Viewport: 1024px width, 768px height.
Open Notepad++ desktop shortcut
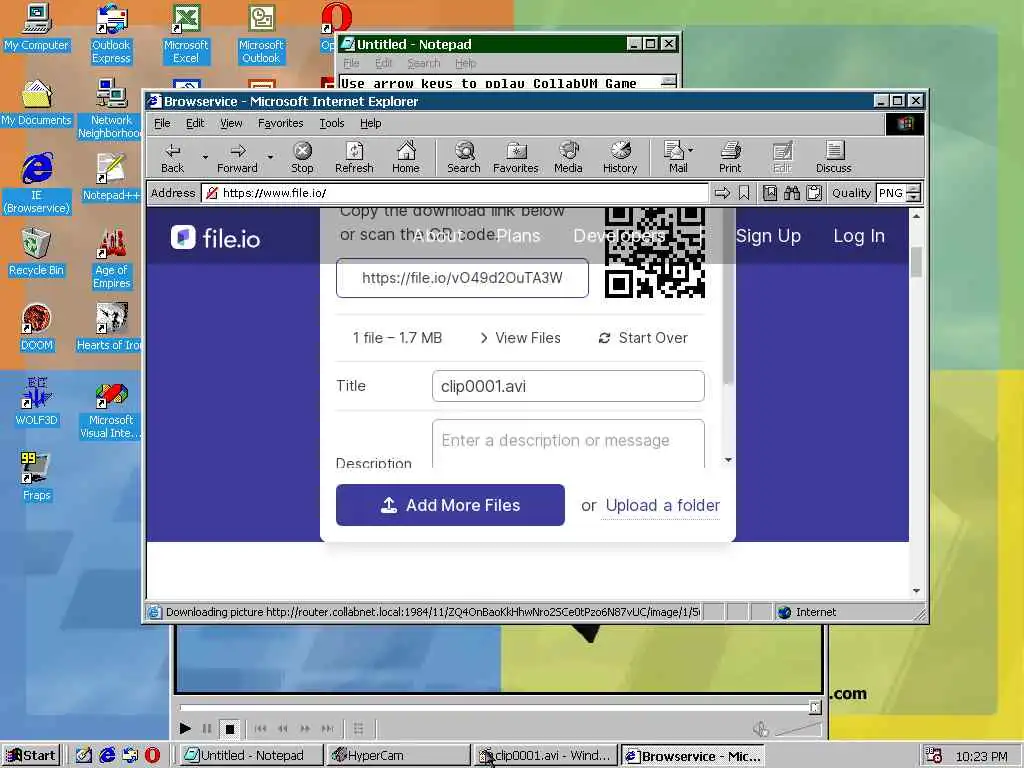(111, 177)
